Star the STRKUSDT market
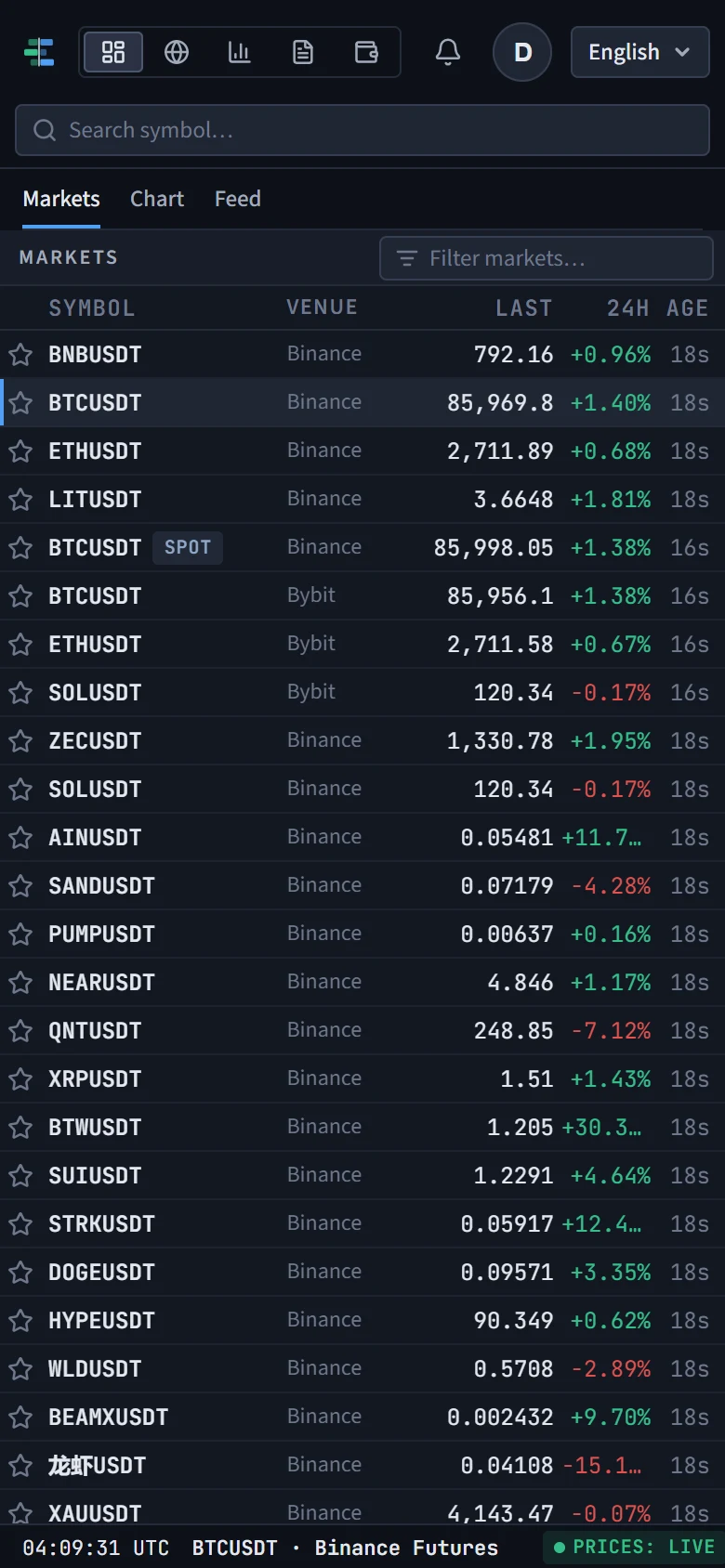 [x=20, y=1224]
